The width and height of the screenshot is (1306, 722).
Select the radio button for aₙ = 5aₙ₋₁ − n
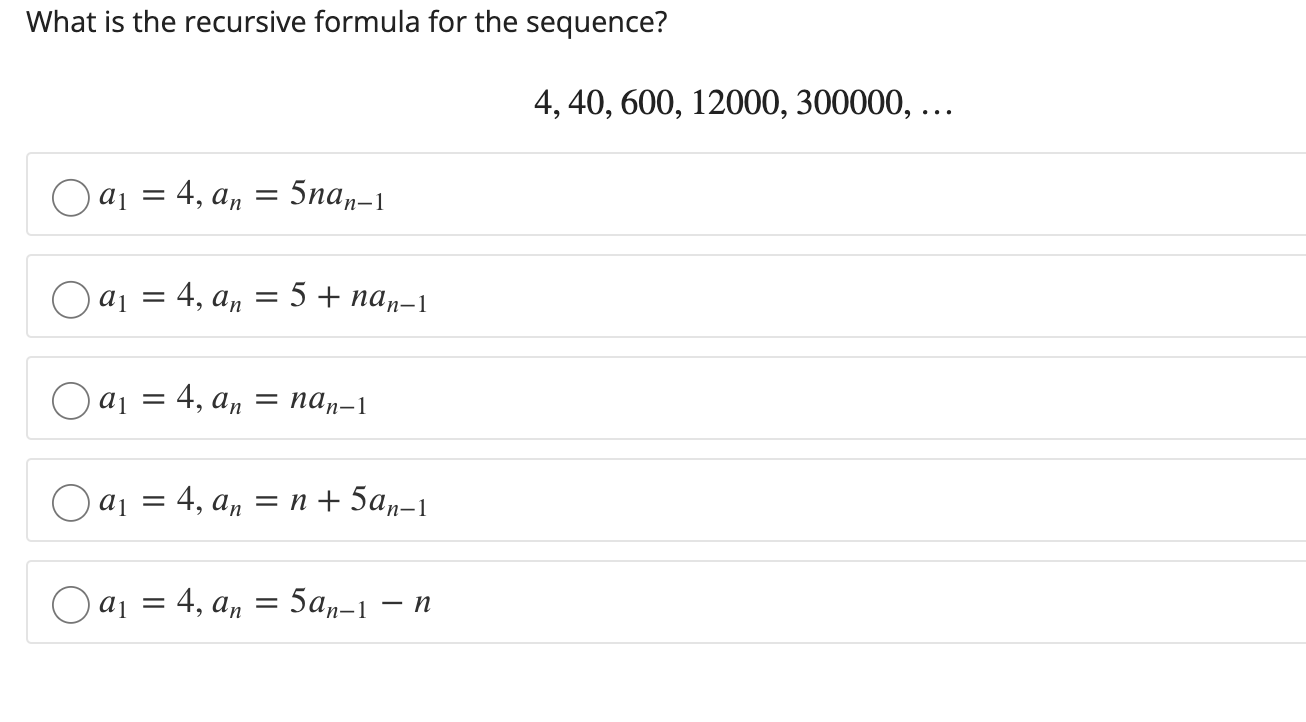(70, 603)
